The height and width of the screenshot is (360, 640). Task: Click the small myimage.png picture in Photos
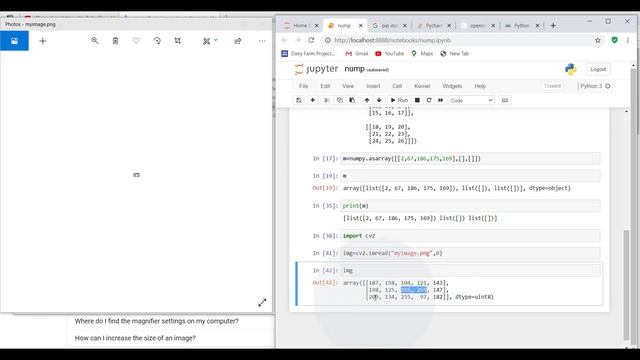click(x=136, y=175)
